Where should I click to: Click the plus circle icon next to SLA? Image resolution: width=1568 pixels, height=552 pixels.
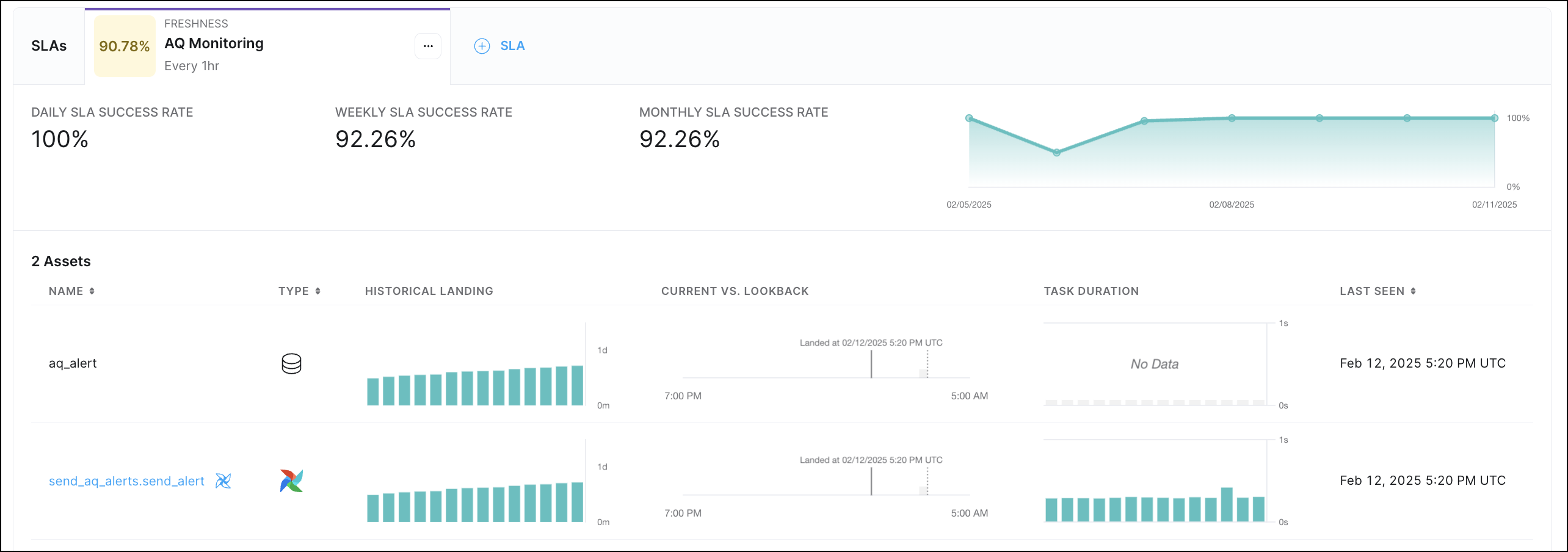tap(482, 46)
